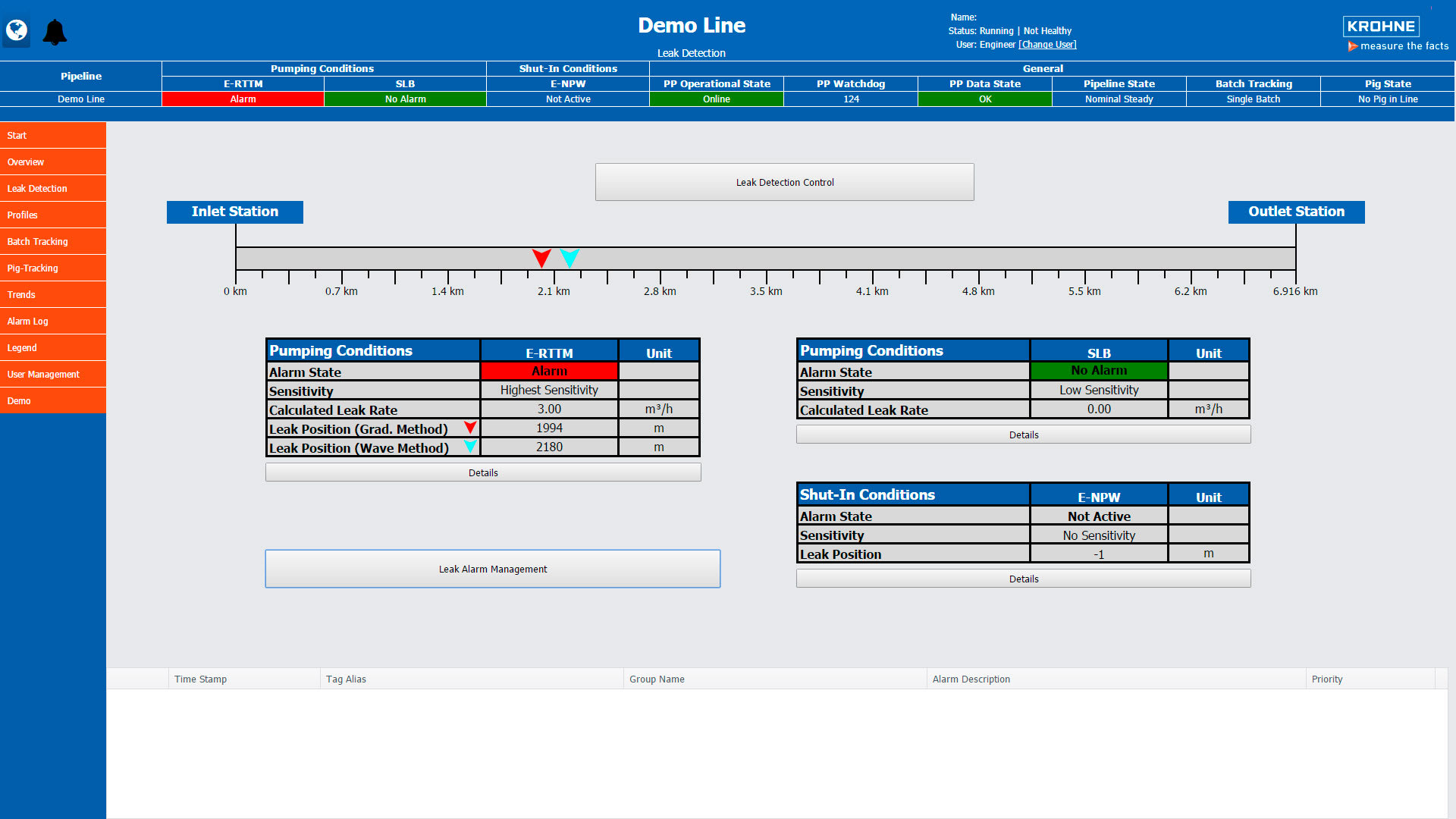This screenshot has height=819, width=1456.
Task: Click the E-RTTM Alarm status red cell
Action: [243, 98]
